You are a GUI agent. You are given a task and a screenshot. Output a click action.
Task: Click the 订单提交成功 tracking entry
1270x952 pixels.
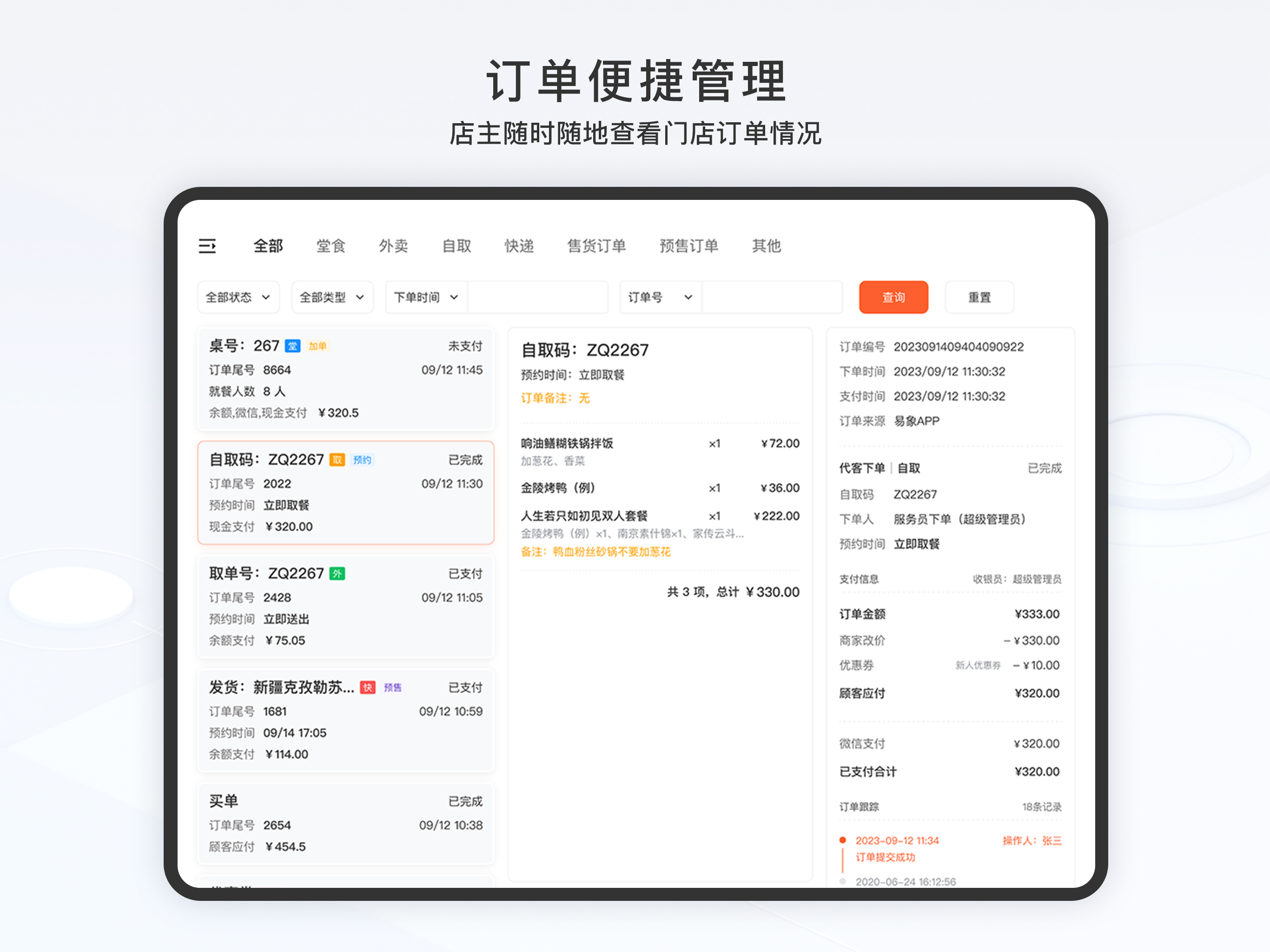pos(885,857)
